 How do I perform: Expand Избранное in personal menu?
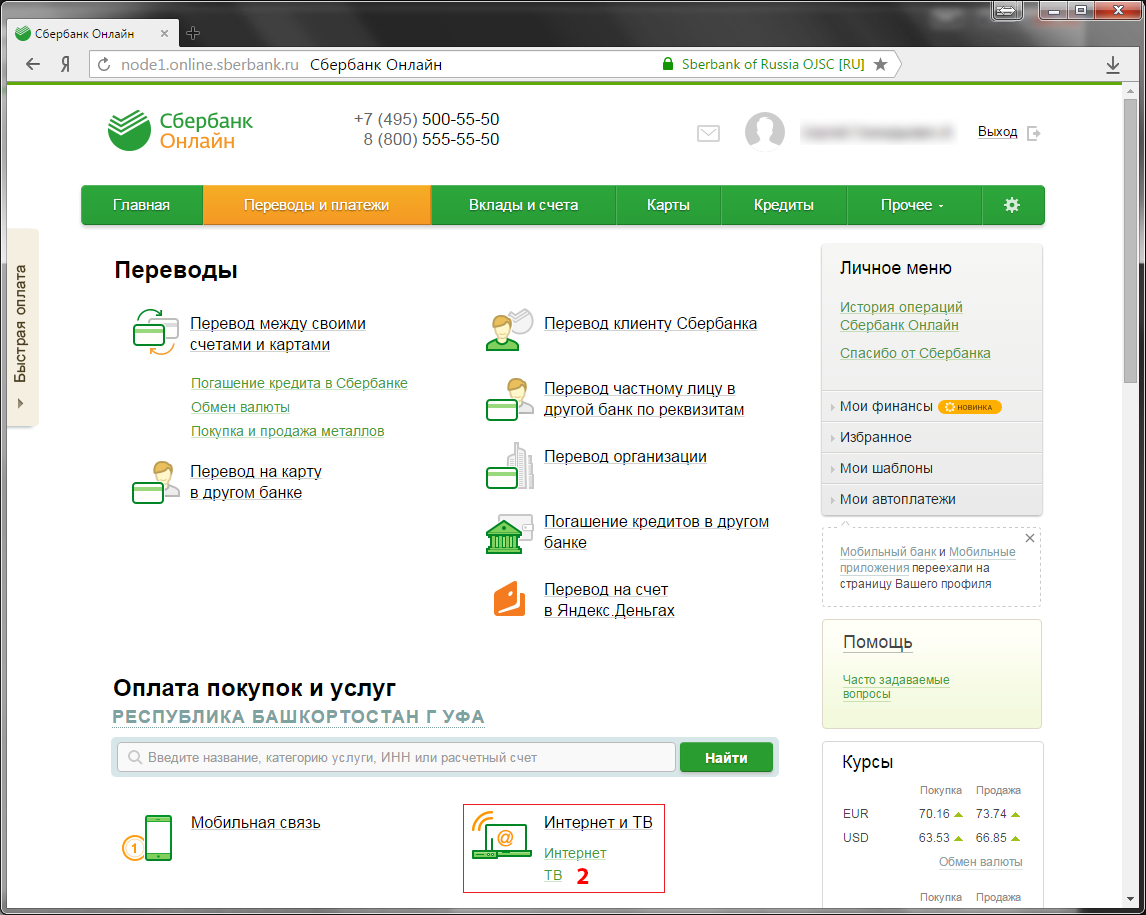tap(932, 437)
